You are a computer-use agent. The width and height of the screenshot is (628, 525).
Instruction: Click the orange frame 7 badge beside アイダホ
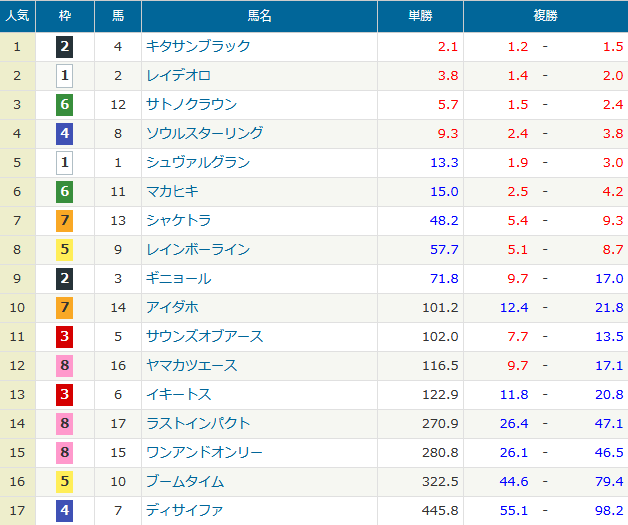pyautogui.click(x=65, y=307)
